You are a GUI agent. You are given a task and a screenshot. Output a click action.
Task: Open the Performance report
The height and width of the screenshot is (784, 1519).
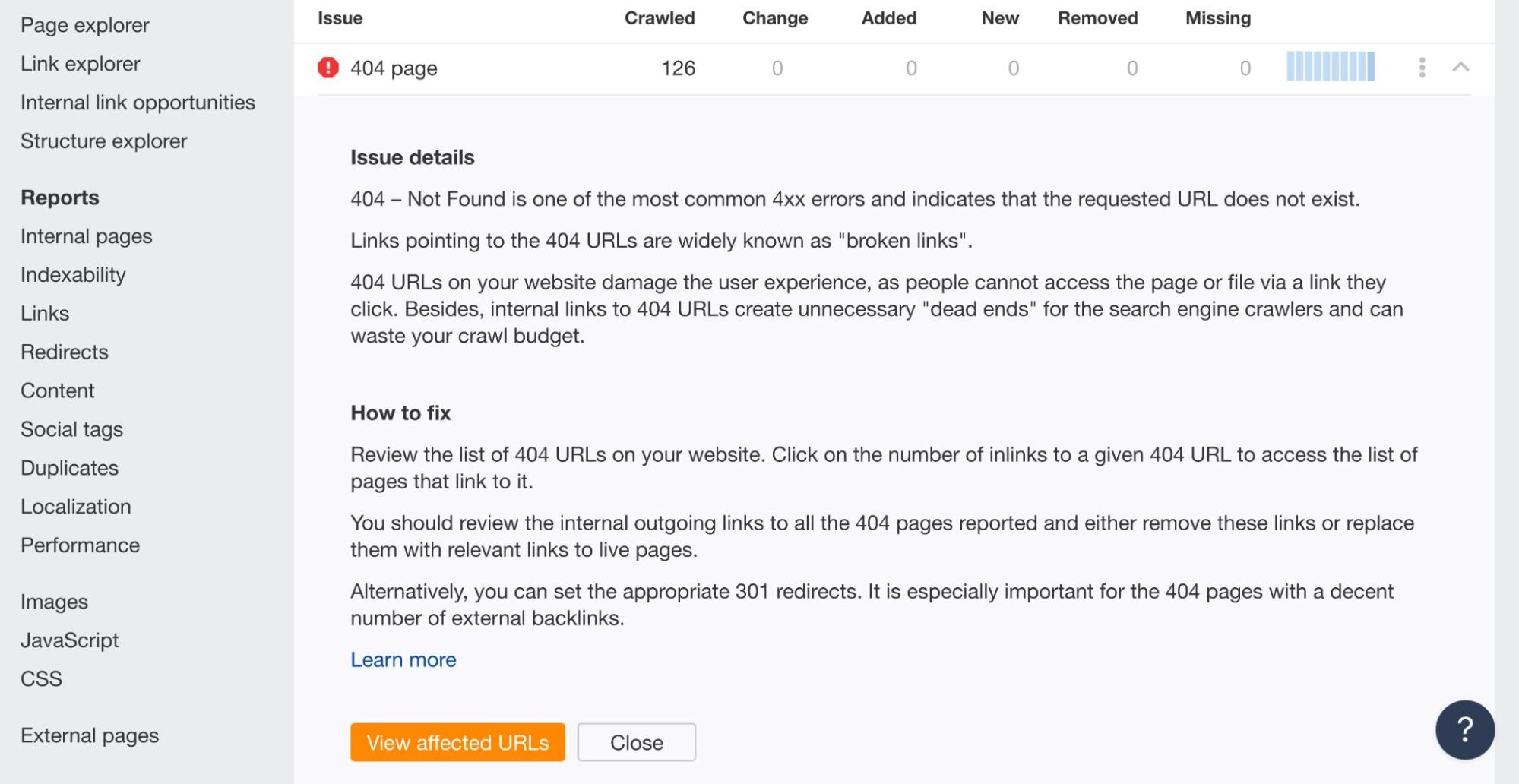pyautogui.click(x=80, y=545)
